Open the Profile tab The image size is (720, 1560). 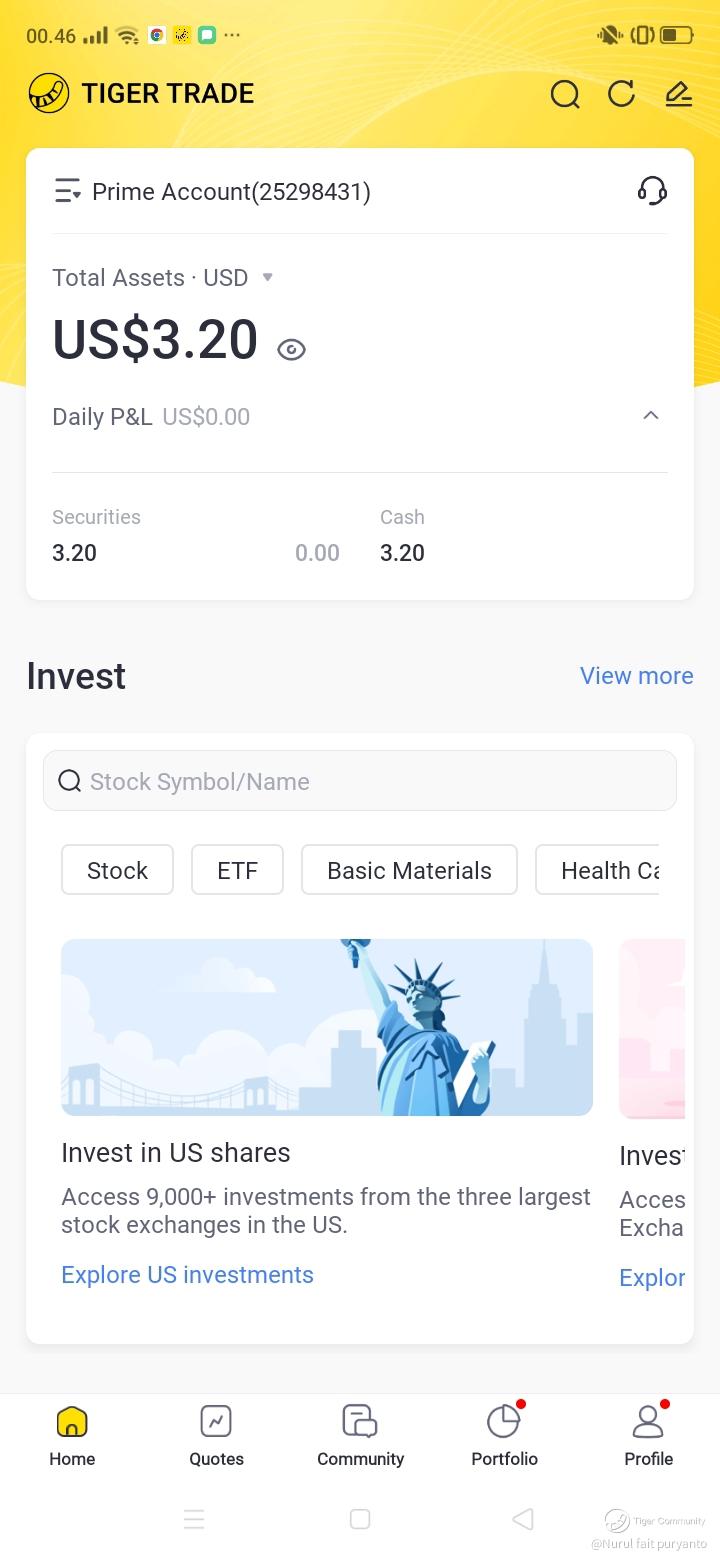[x=648, y=1435]
